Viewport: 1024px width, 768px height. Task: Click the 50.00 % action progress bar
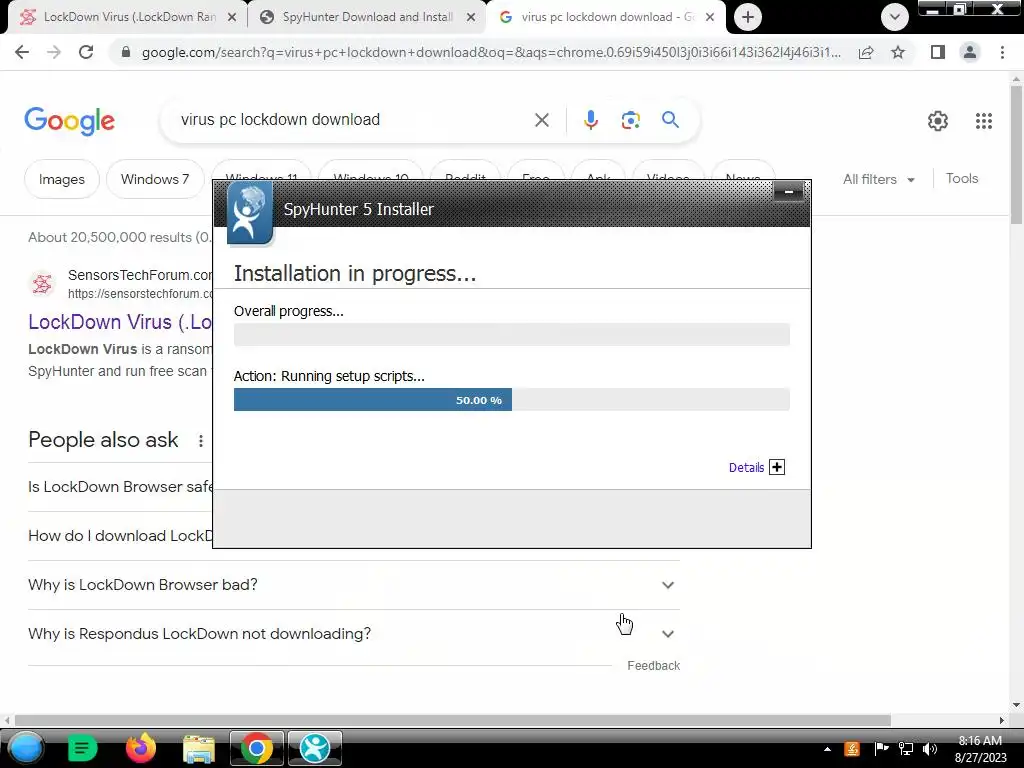coord(511,400)
